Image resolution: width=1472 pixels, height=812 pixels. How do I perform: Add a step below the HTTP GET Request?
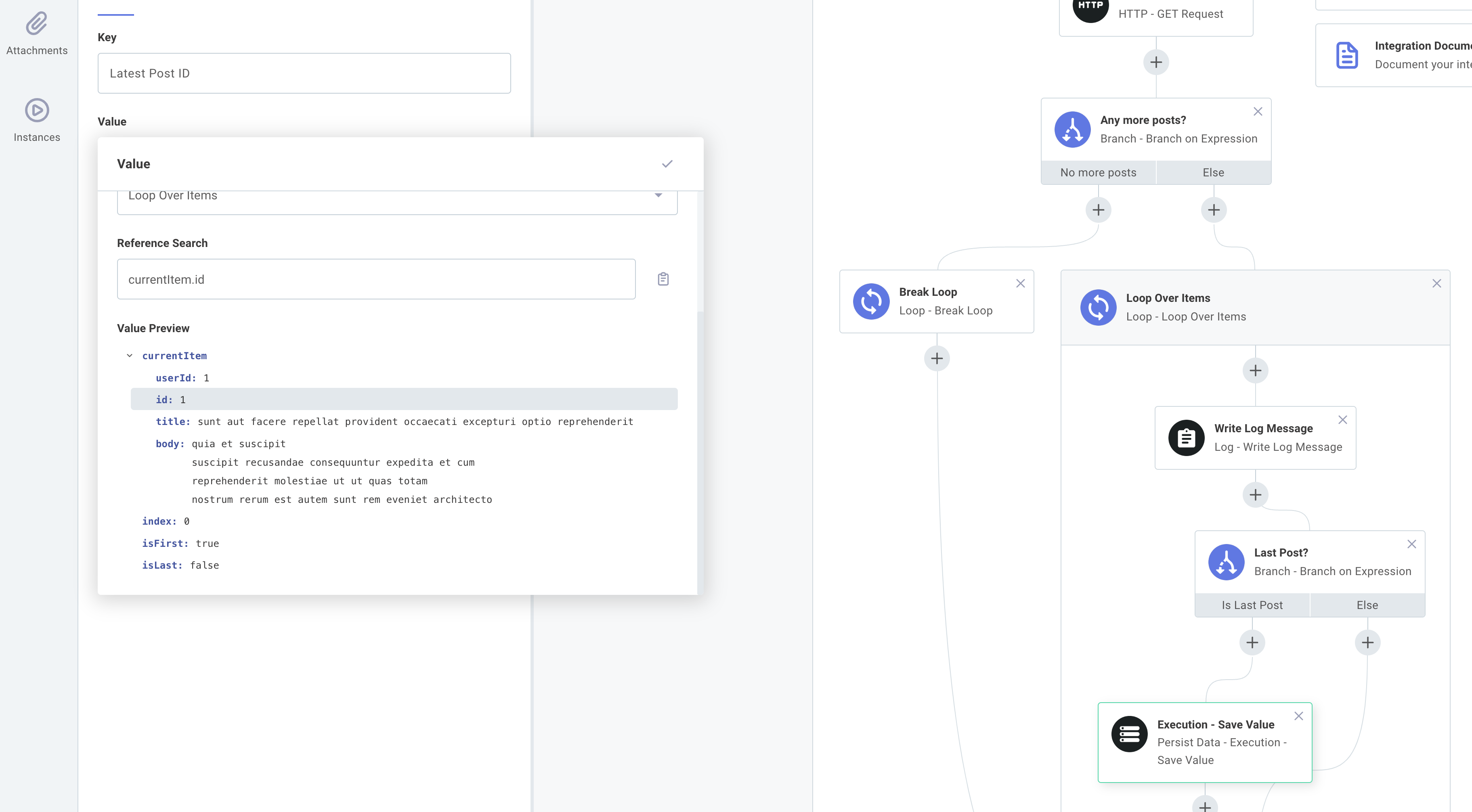[1156, 62]
